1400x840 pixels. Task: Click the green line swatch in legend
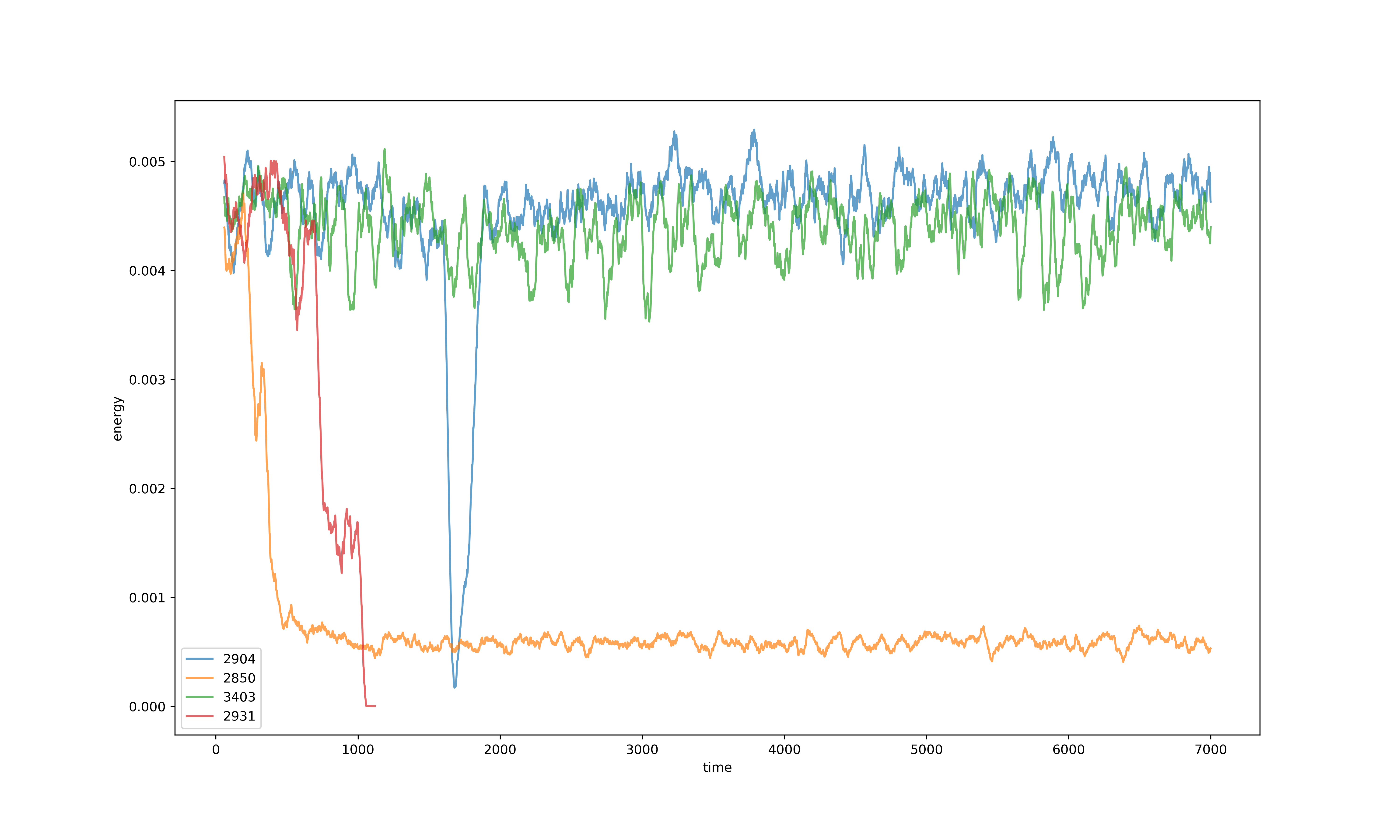(199, 697)
